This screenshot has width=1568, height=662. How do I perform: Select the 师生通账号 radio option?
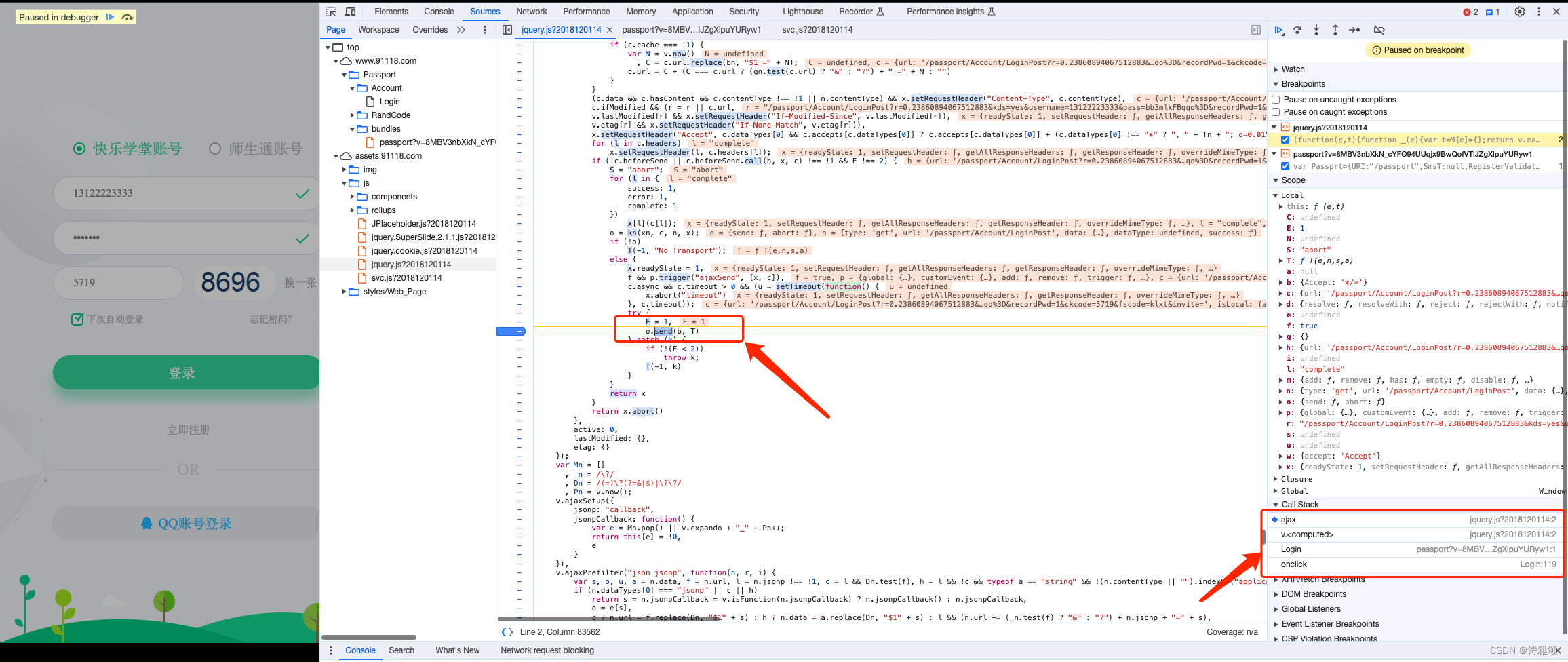pos(215,149)
